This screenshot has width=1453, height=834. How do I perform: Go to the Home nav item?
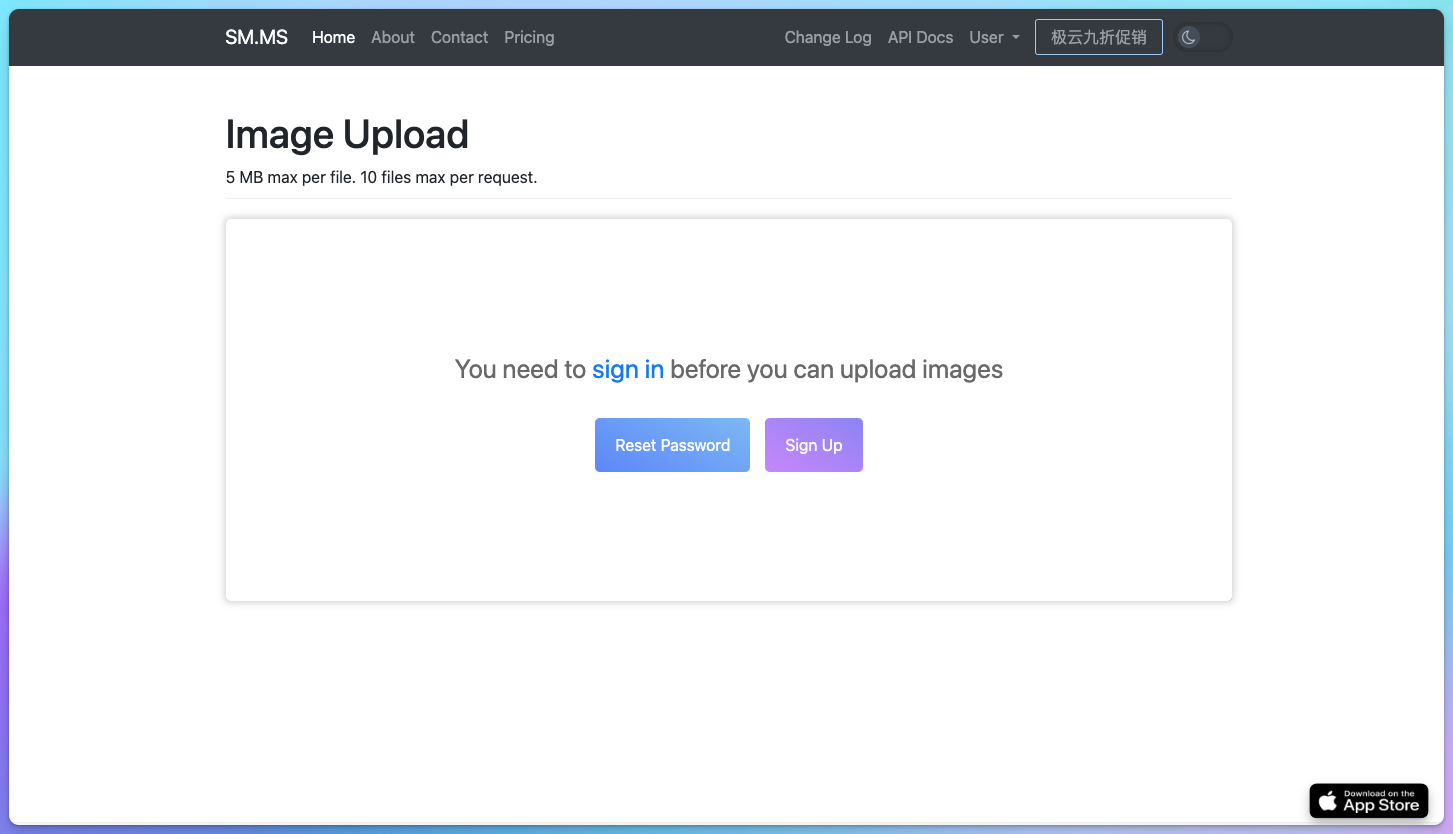333,37
